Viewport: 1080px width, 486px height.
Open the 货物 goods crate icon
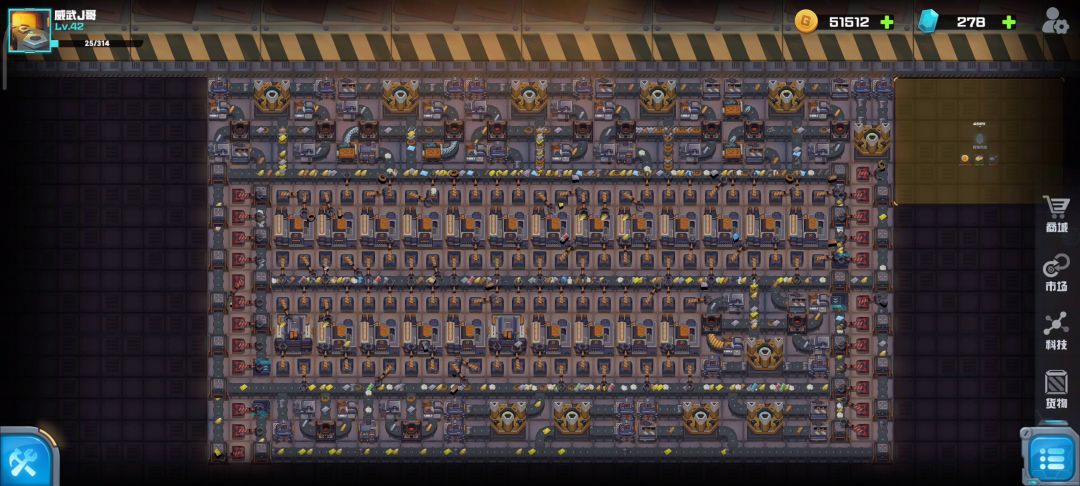pyautogui.click(x=1056, y=388)
